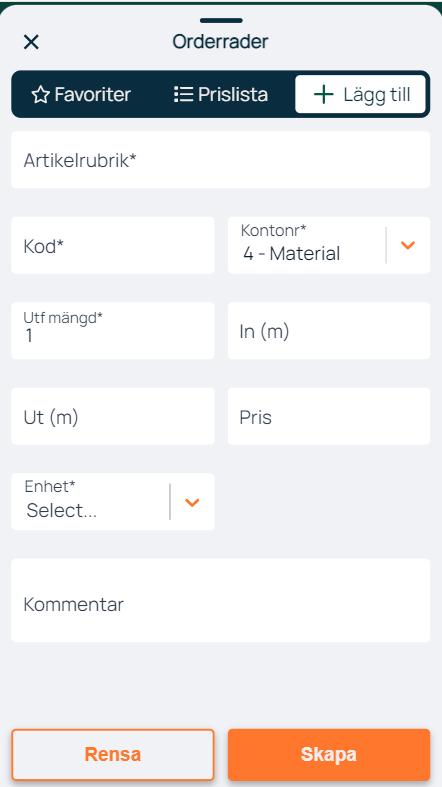Screen dimensions: 442x787
Task: Close the Orderrader panel with X
Action: pyautogui.click(x=31, y=42)
